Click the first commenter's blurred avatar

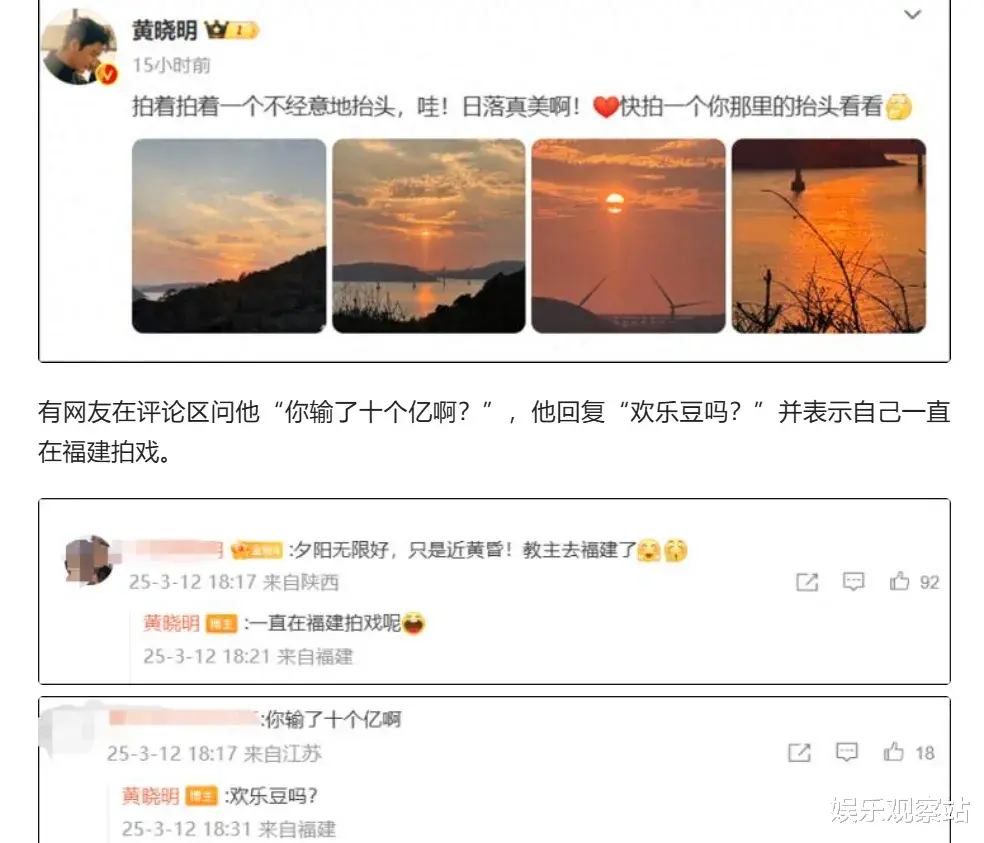coord(89,560)
